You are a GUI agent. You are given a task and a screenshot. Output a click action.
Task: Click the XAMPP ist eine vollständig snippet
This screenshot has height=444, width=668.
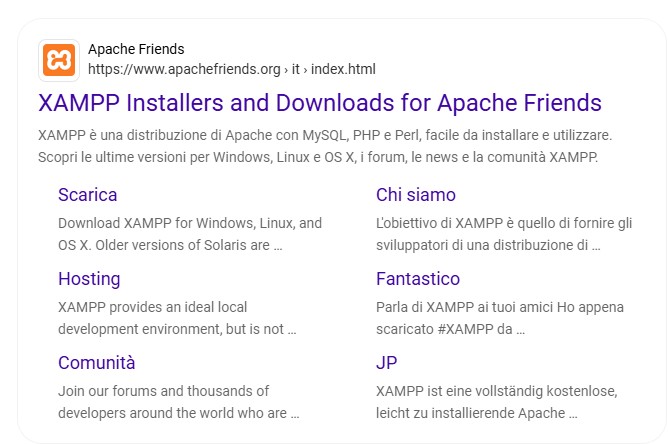tap(496, 402)
